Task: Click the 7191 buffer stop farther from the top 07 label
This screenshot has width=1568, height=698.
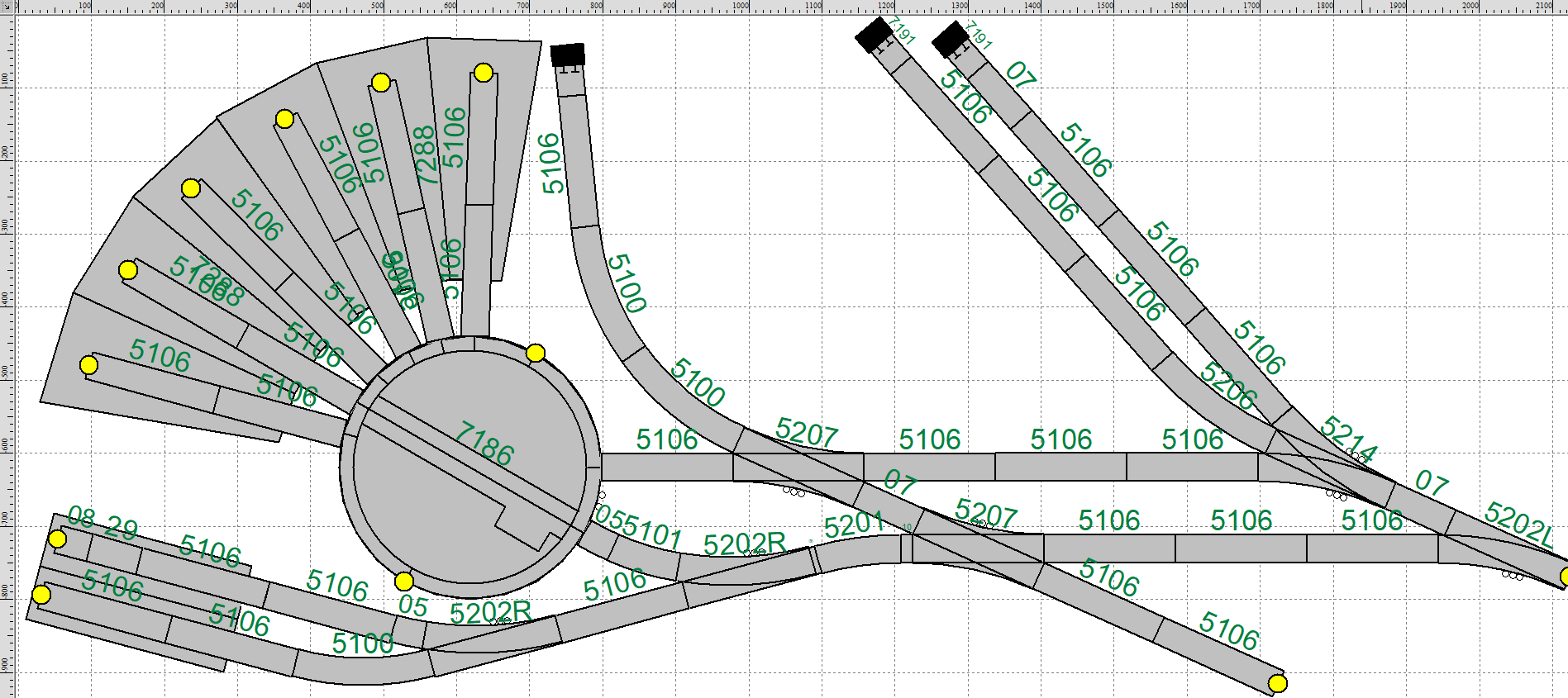Action: 874,35
